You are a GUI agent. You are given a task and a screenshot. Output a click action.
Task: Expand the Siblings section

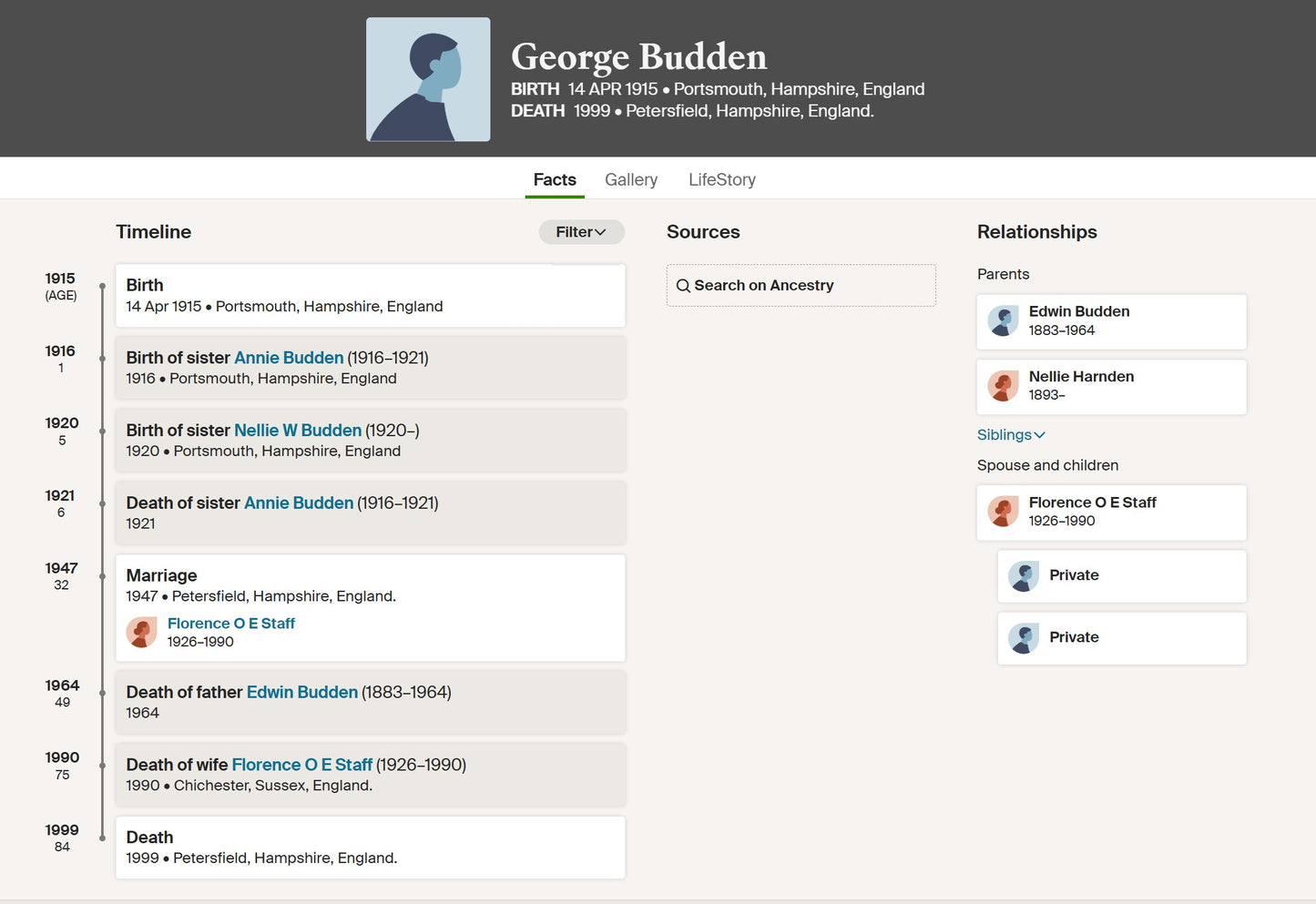click(1011, 435)
